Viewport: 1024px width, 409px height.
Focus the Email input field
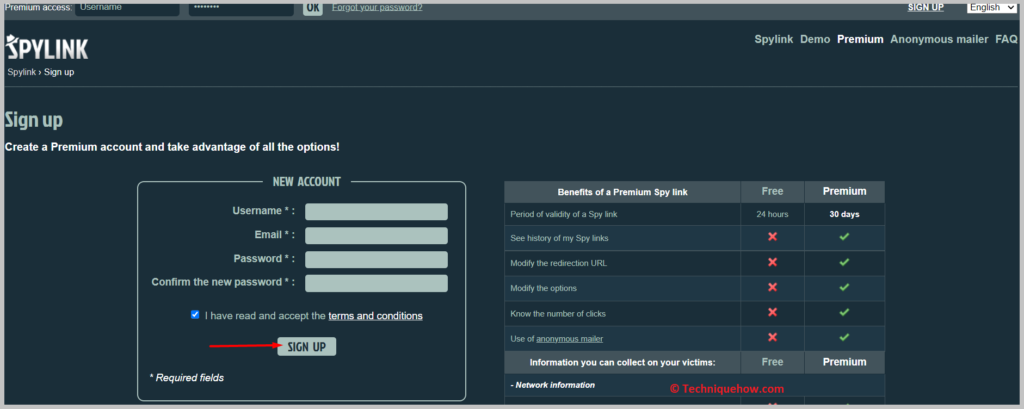tap(376, 236)
